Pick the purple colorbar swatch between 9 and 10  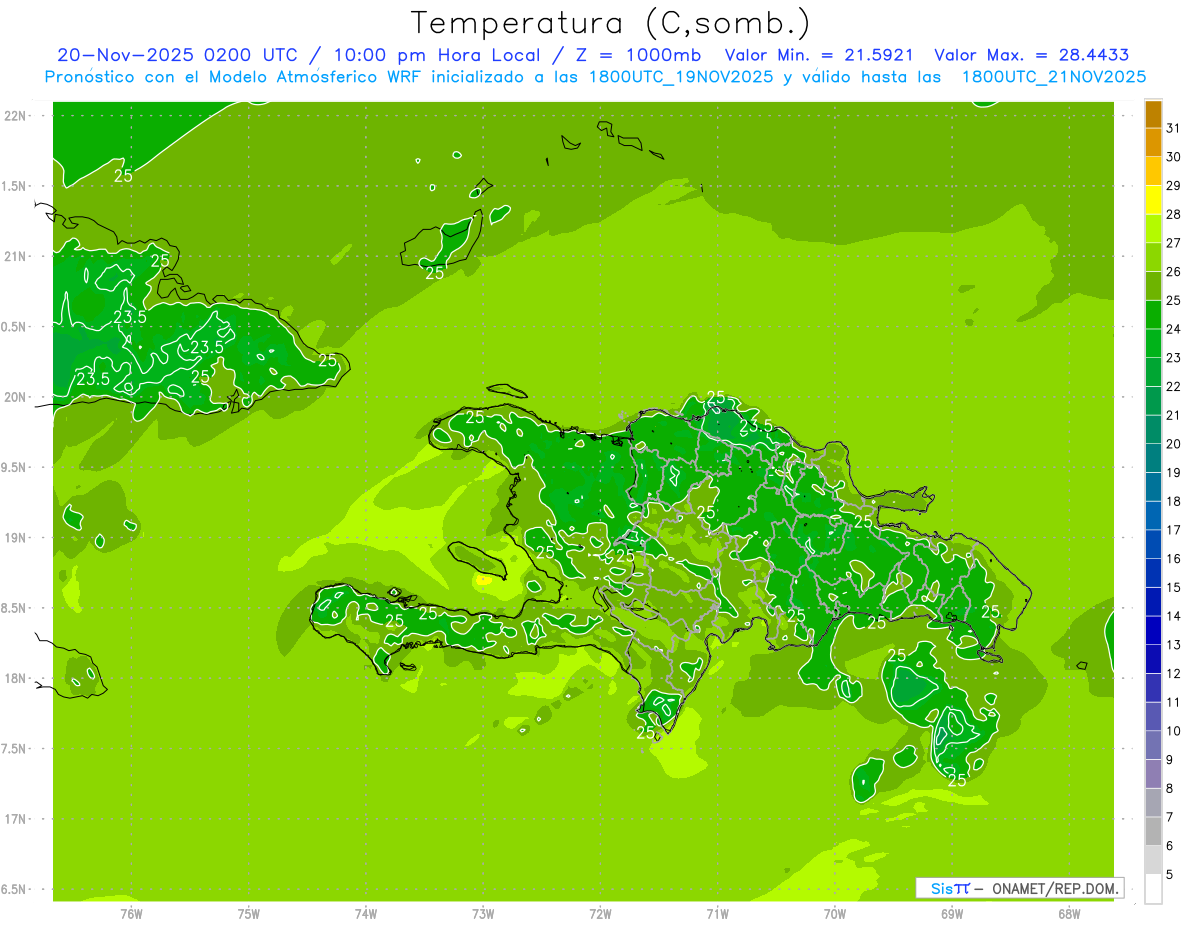pyautogui.click(x=1153, y=745)
